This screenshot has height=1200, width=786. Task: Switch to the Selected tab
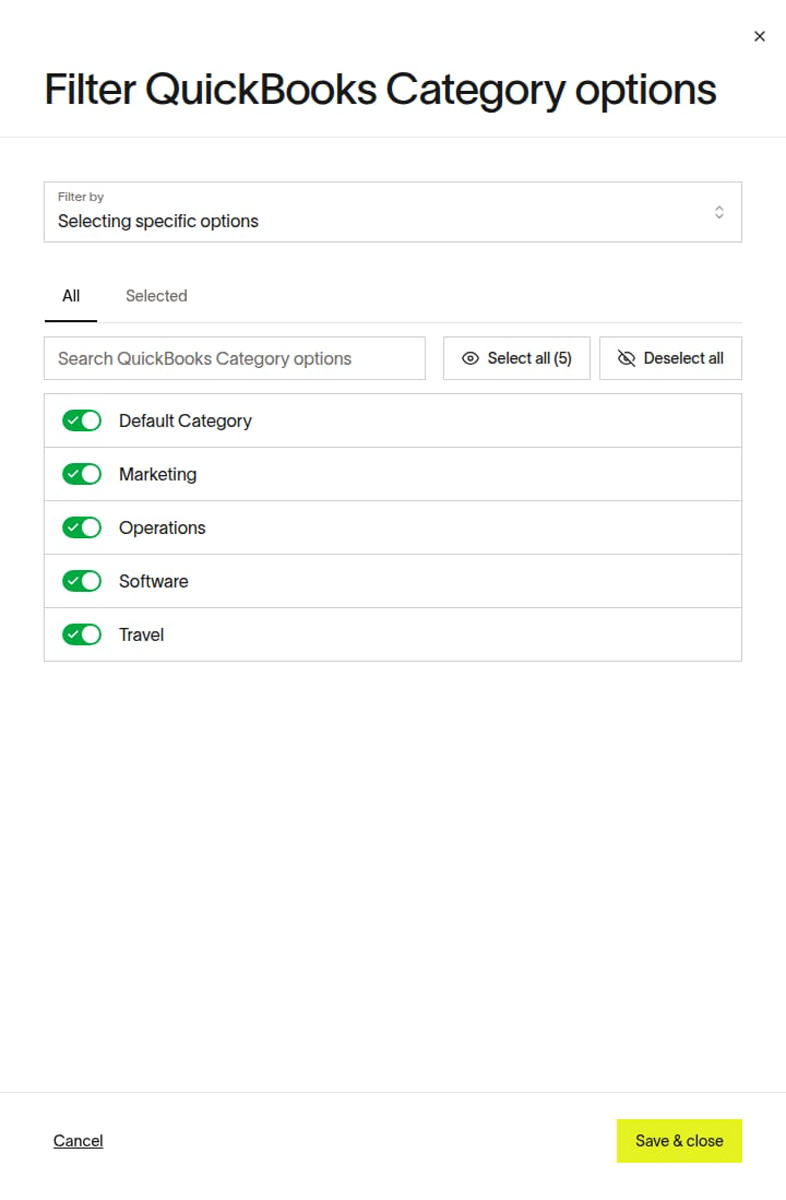point(156,296)
